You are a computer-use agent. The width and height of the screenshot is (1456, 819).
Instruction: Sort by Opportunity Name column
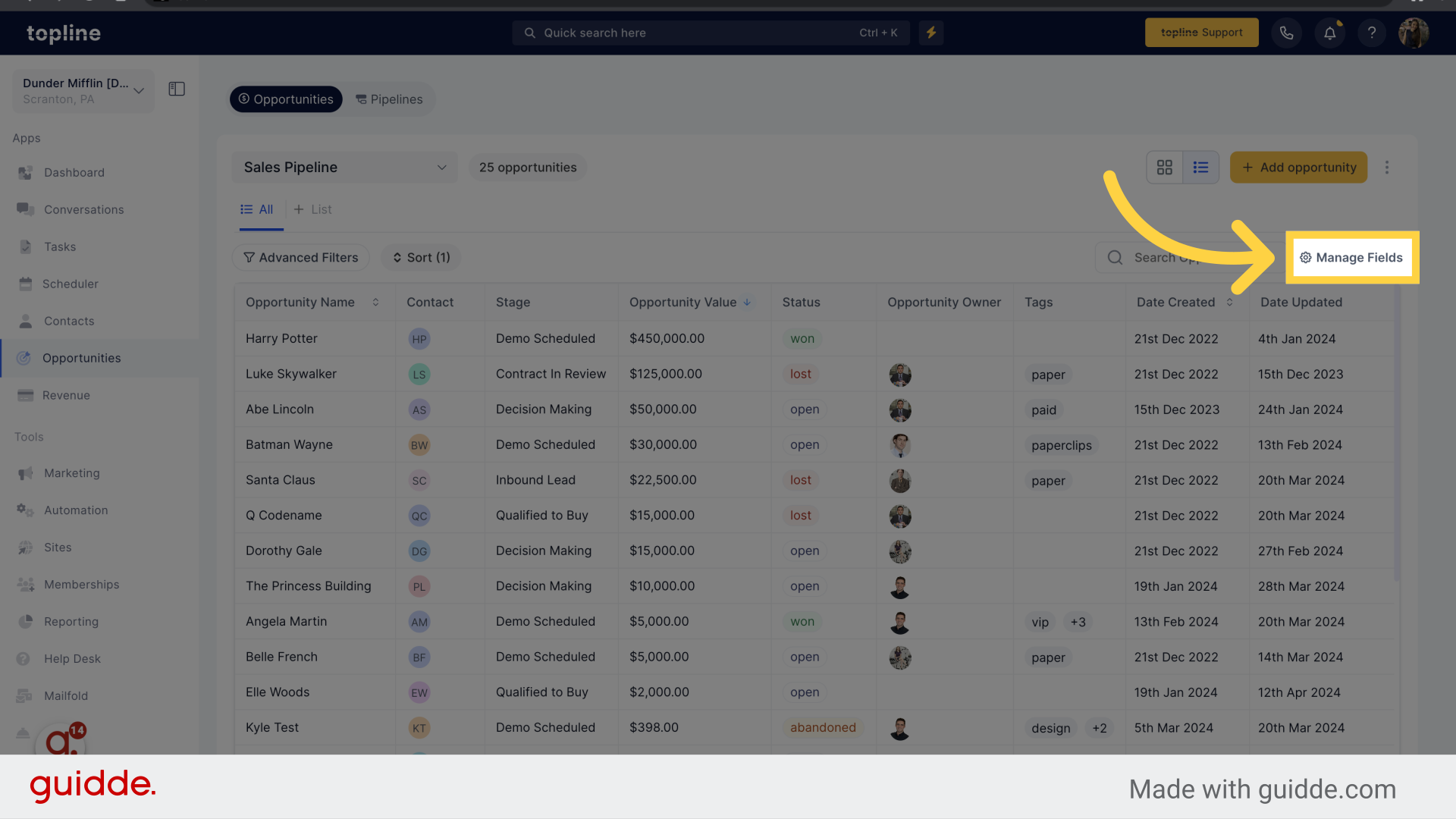tap(375, 303)
